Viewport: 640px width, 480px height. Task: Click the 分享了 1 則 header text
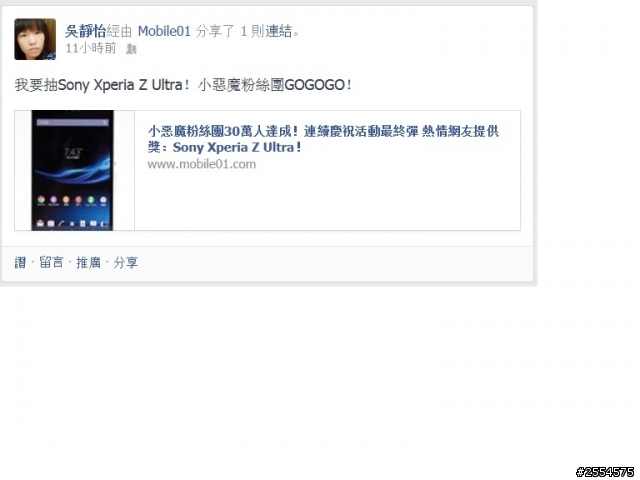(x=229, y=31)
